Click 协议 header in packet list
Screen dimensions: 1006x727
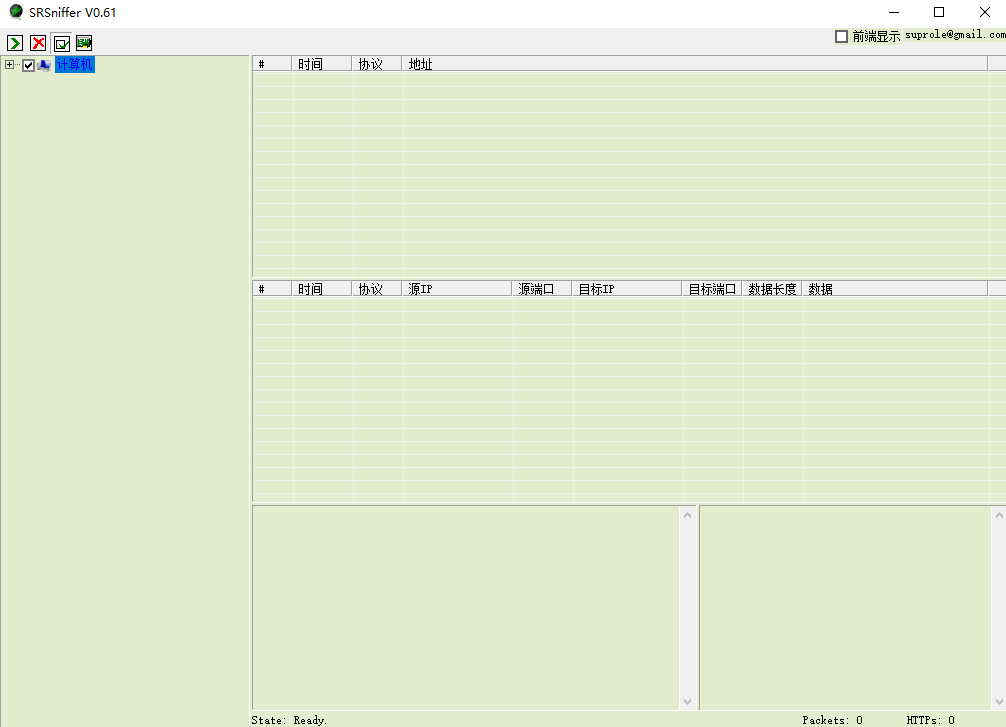(377, 289)
